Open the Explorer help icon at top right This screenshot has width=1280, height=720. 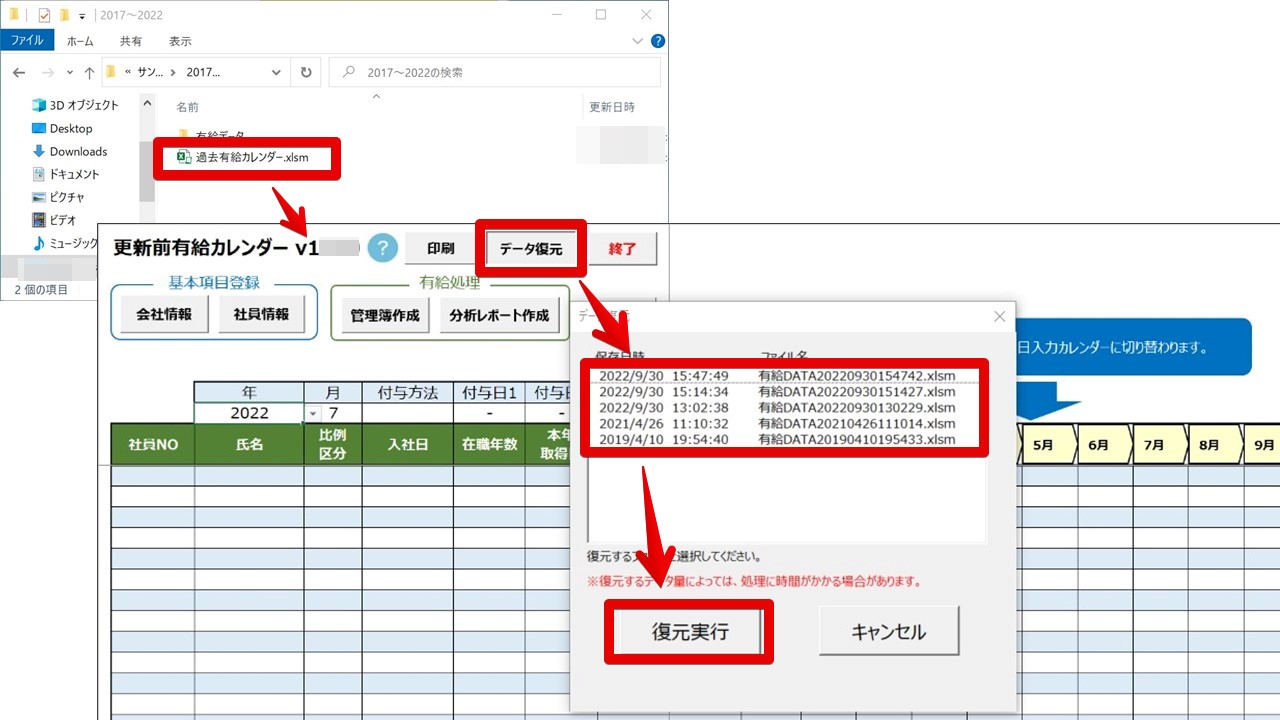(657, 41)
